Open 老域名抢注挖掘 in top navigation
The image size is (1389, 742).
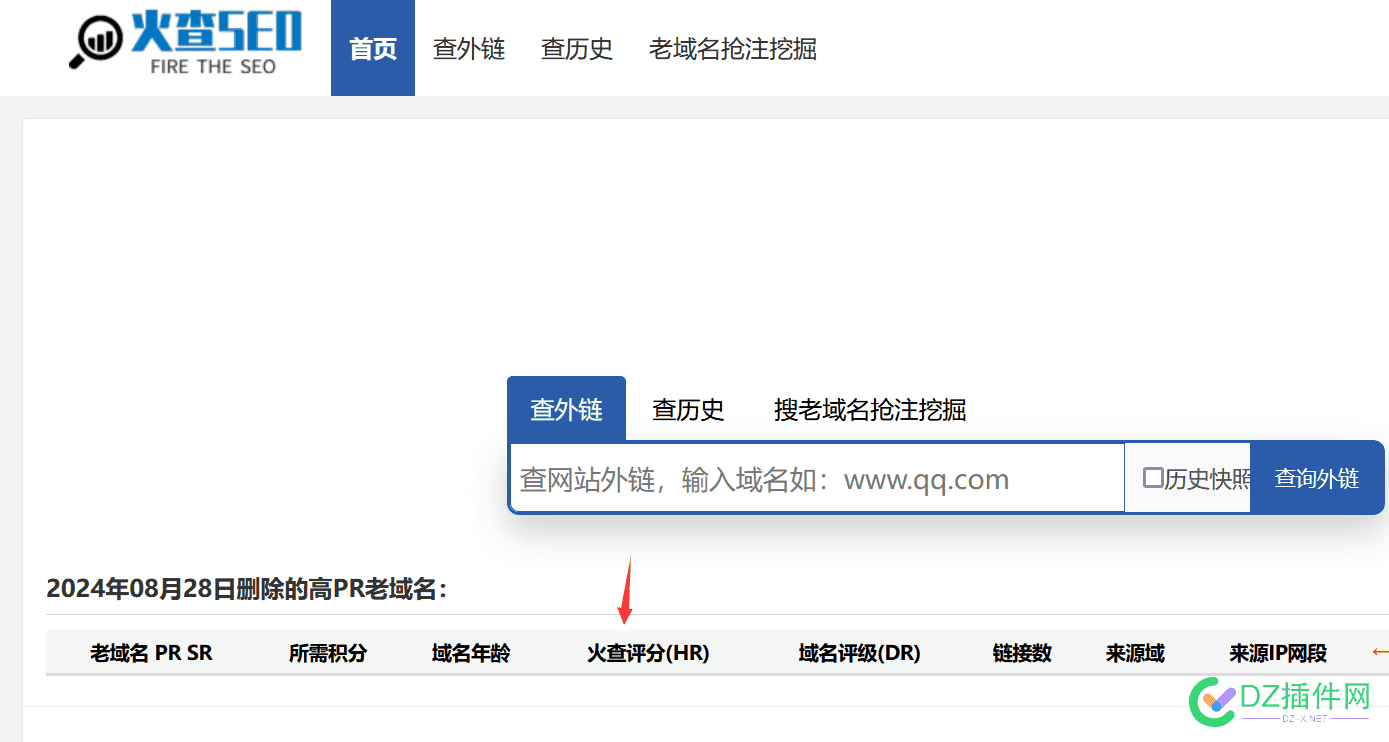(x=733, y=48)
